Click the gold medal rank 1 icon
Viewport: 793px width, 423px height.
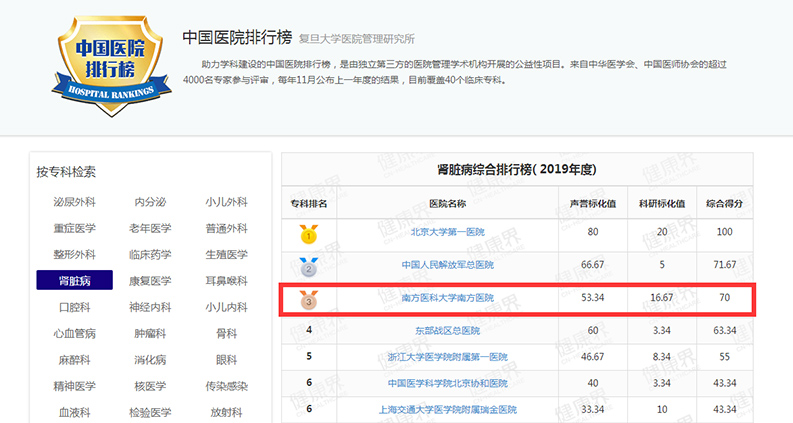coord(309,234)
